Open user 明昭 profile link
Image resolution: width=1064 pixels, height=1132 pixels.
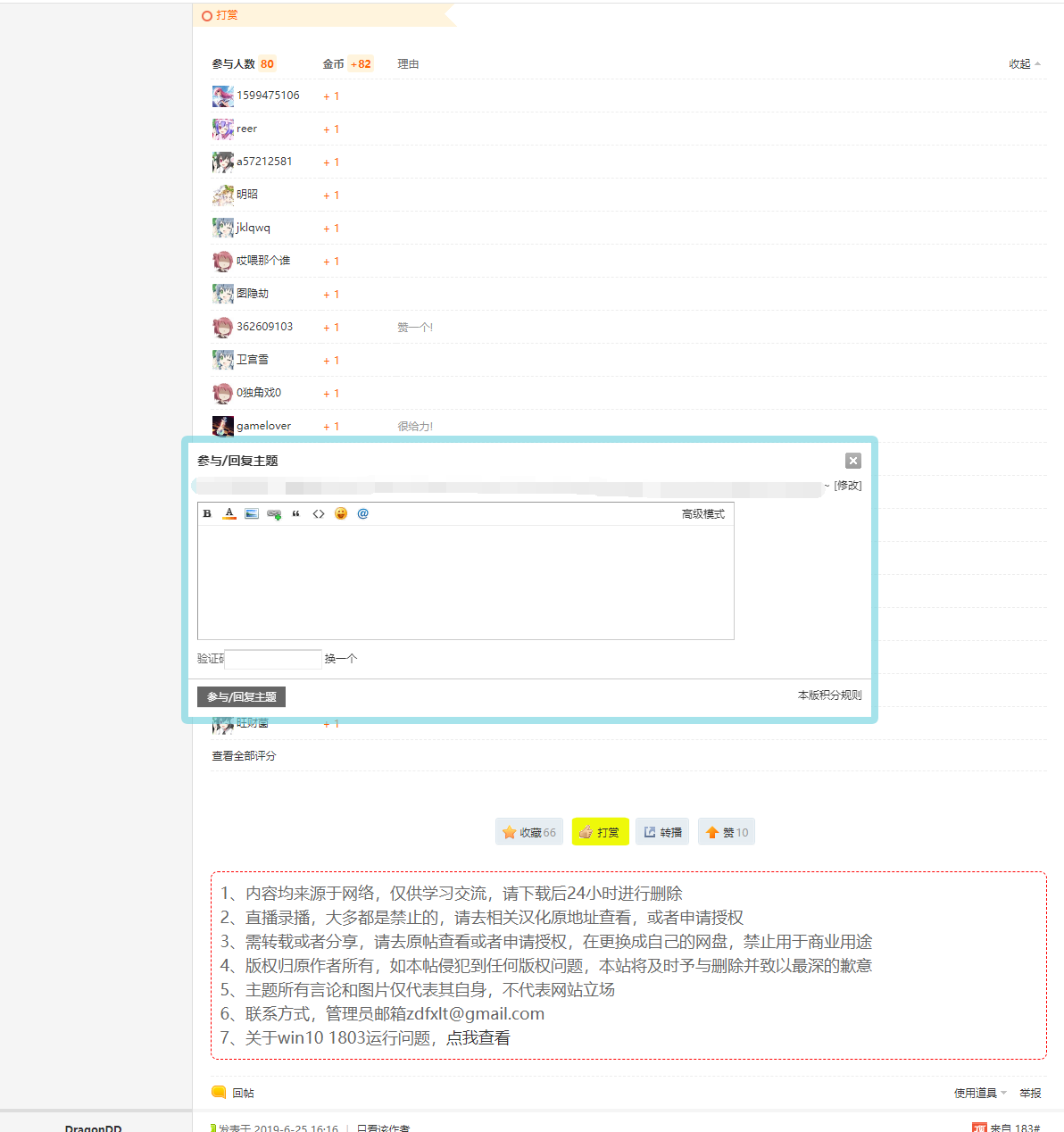click(x=247, y=195)
